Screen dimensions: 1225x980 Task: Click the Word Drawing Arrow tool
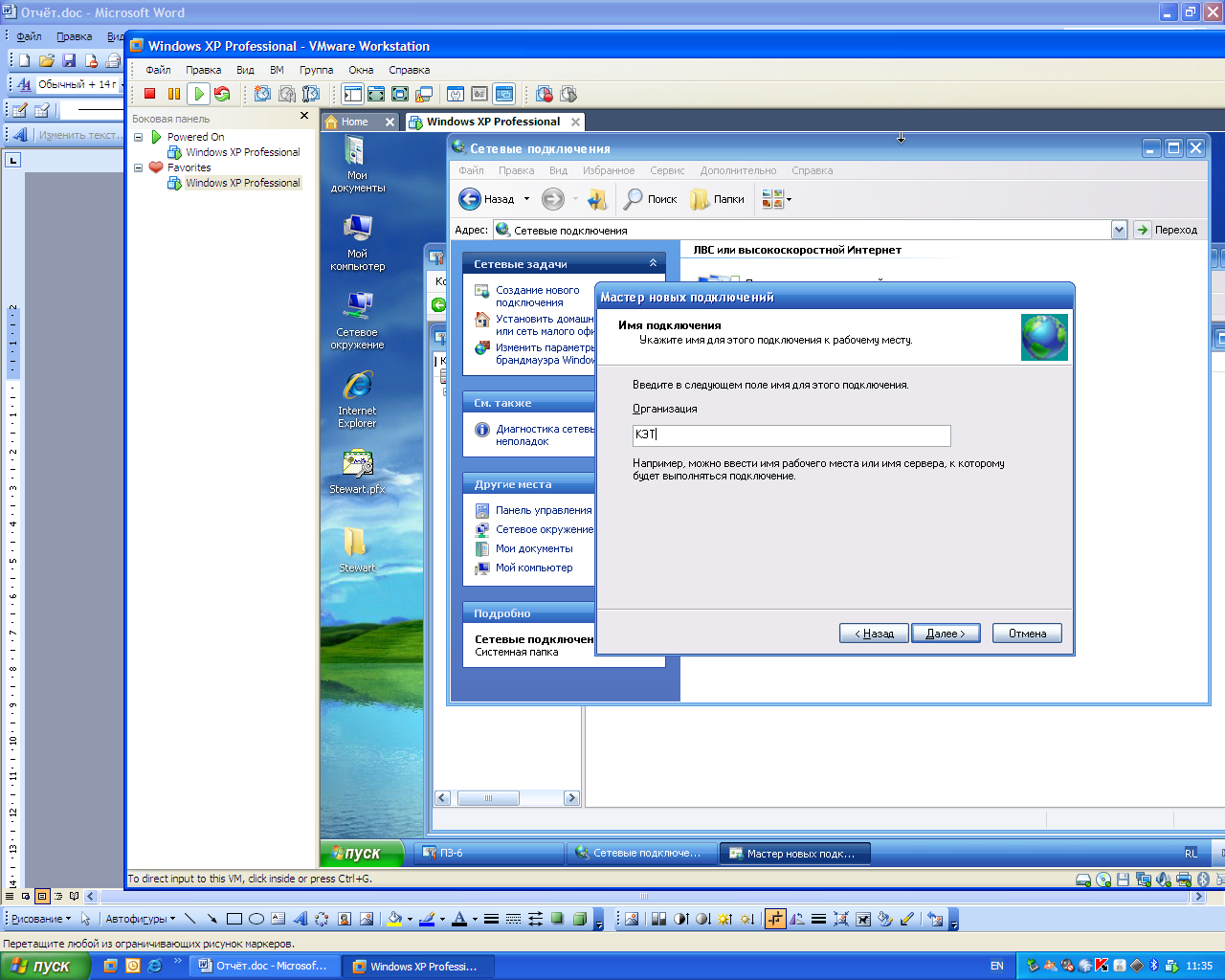(x=212, y=919)
